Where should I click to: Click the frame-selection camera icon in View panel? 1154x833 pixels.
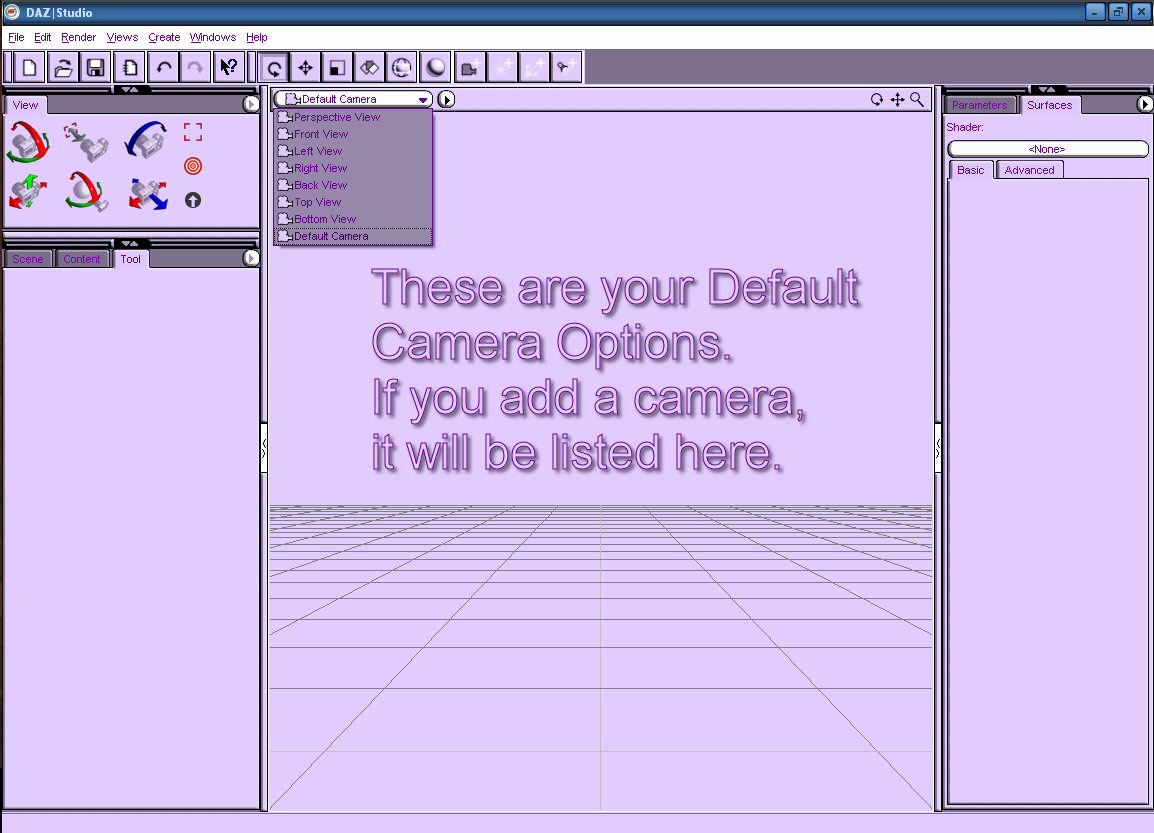86,142
